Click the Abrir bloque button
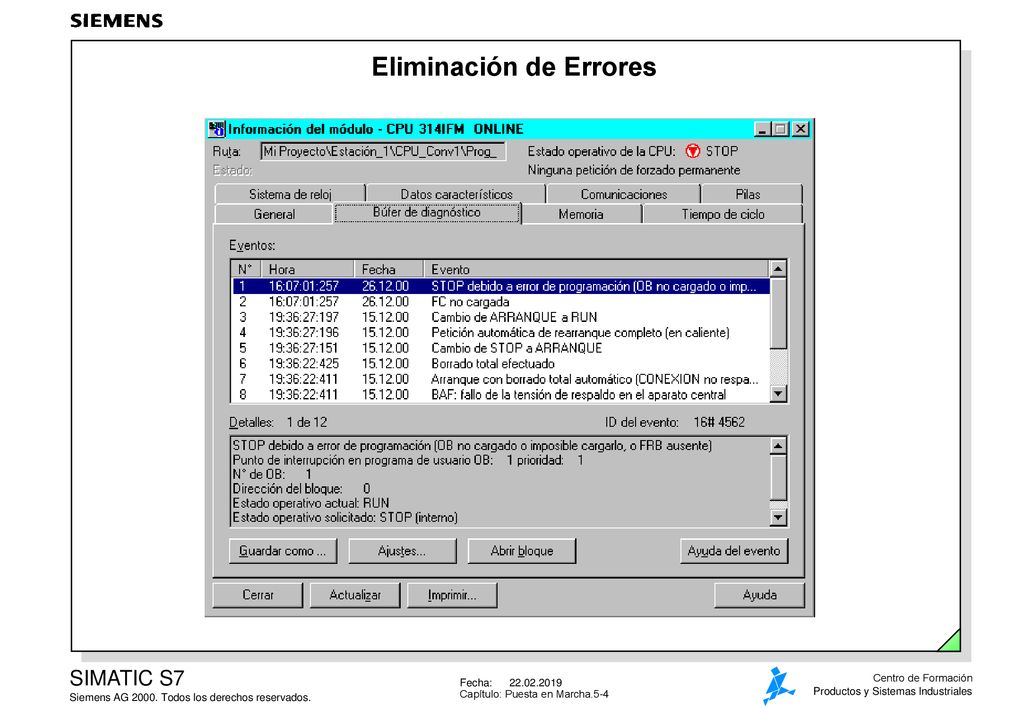This screenshot has height=709, width=1024. pyautogui.click(x=522, y=551)
